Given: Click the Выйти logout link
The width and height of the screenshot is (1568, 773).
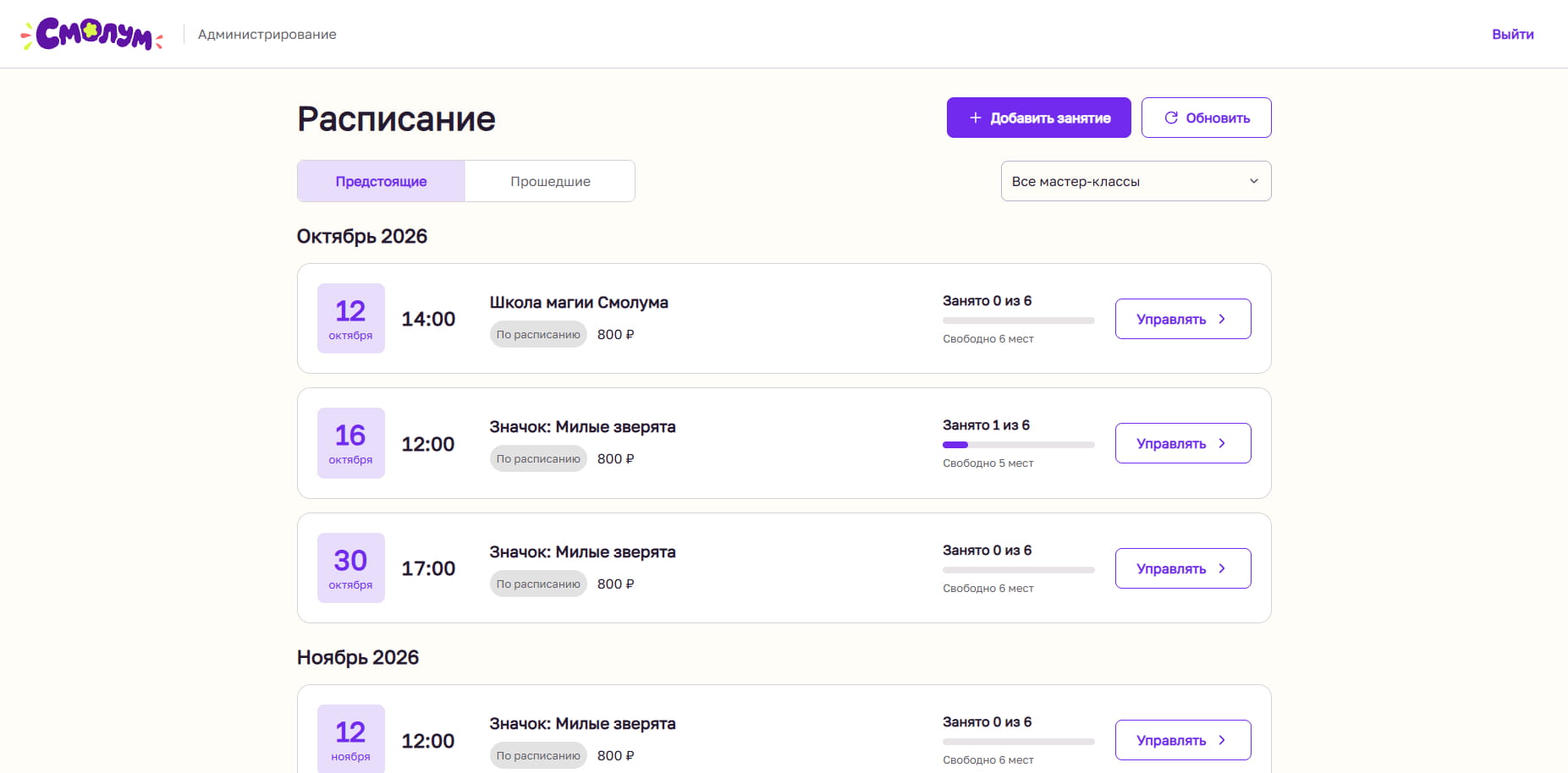Looking at the screenshot, I should click(x=1512, y=35).
